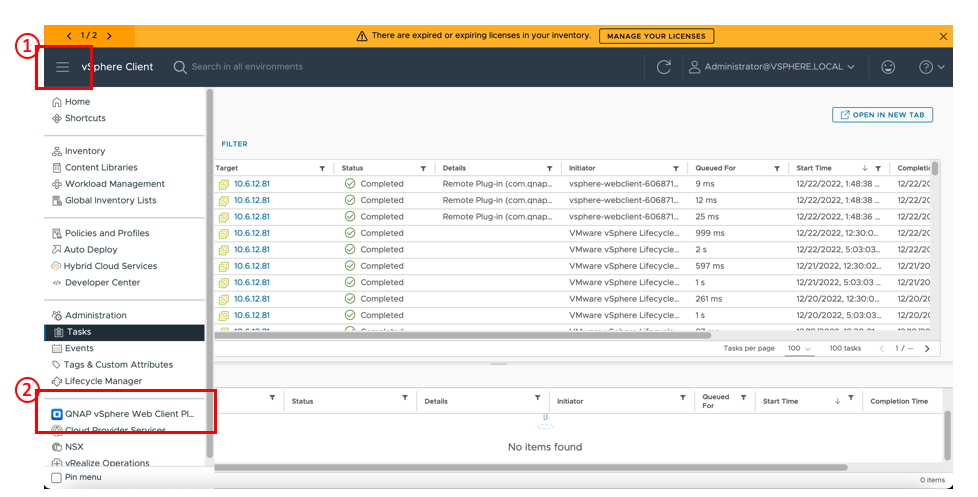Filter the Initiator column
This screenshot has height=497, width=978.
[676, 168]
